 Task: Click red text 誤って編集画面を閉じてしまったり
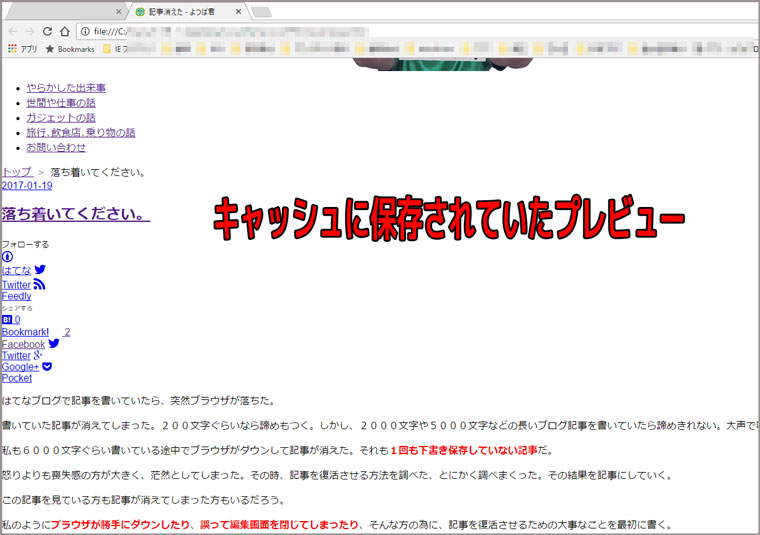click(x=279, y=524)
